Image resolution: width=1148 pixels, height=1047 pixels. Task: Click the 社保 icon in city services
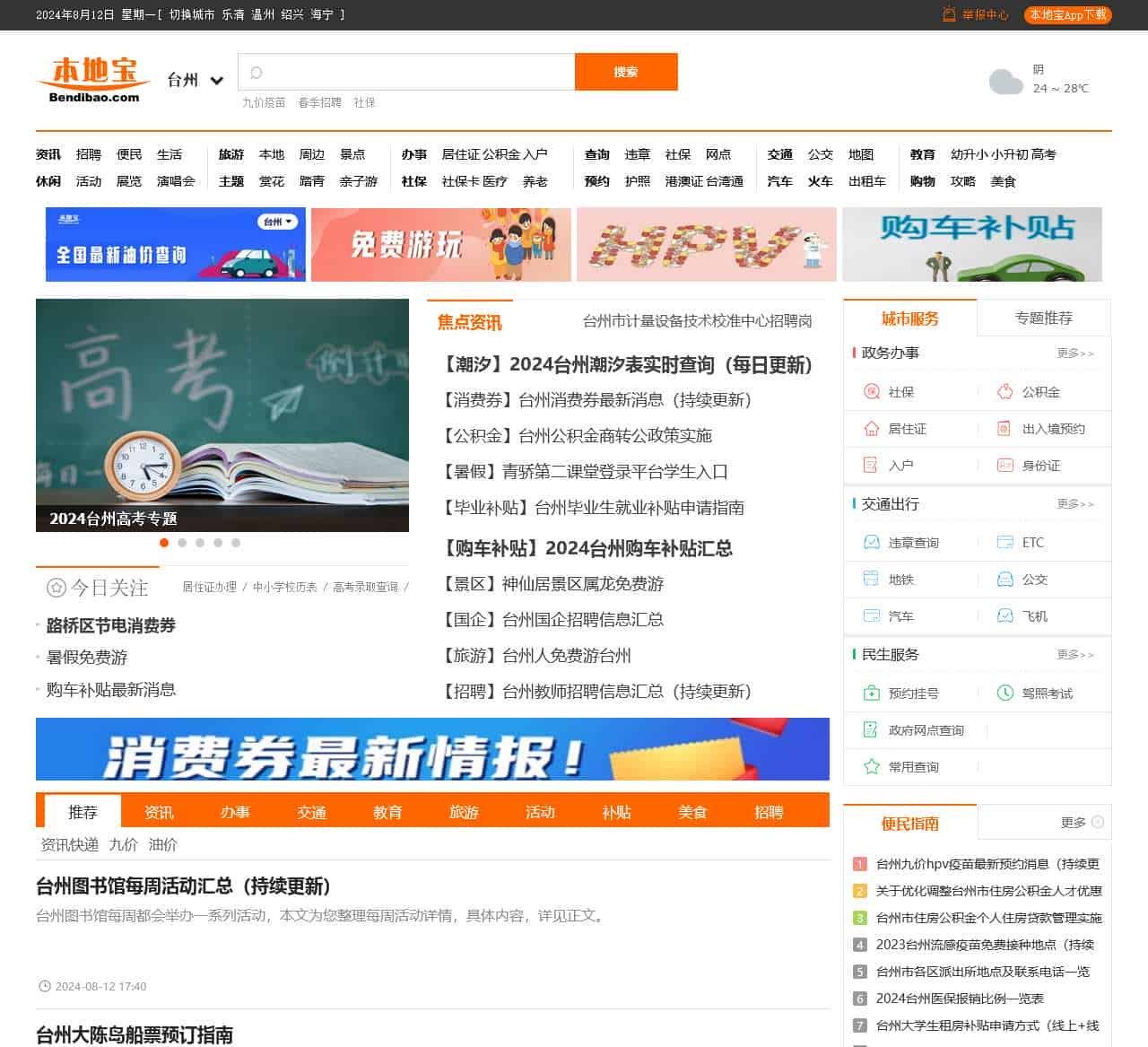(x=871, y=392)
